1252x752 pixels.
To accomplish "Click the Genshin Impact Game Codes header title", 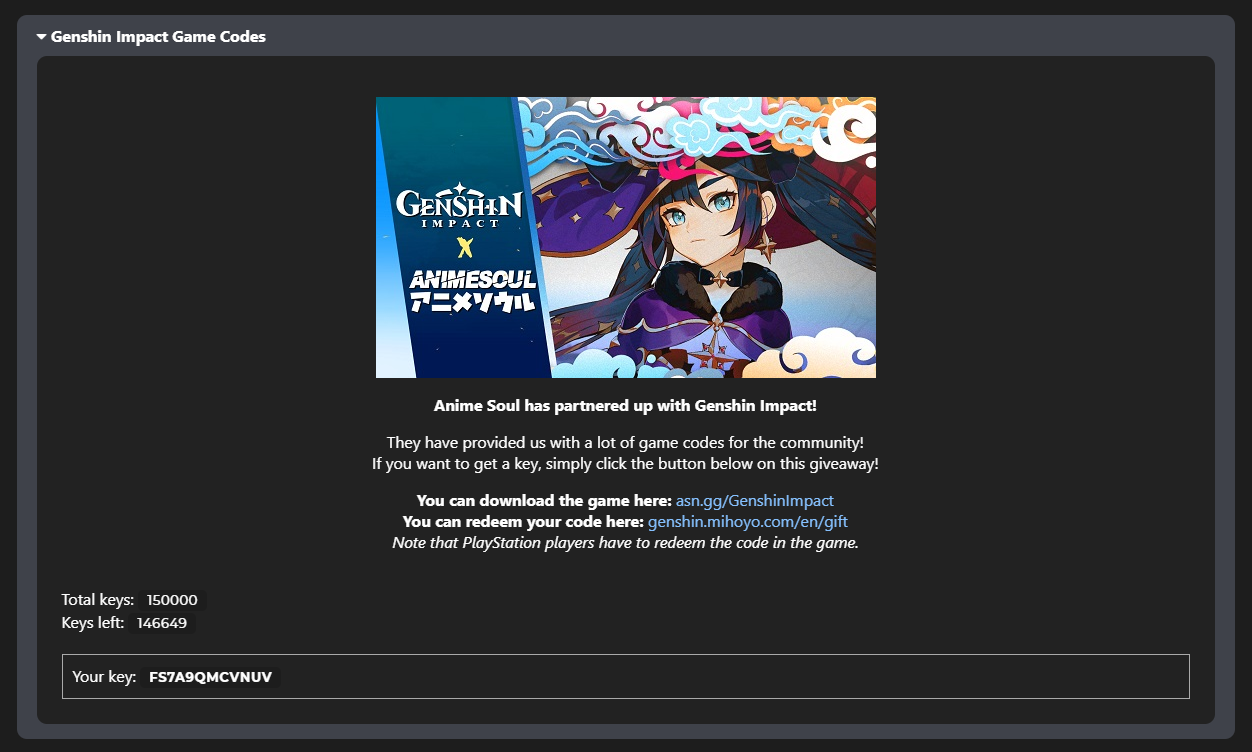I will [x=158, y=37].
